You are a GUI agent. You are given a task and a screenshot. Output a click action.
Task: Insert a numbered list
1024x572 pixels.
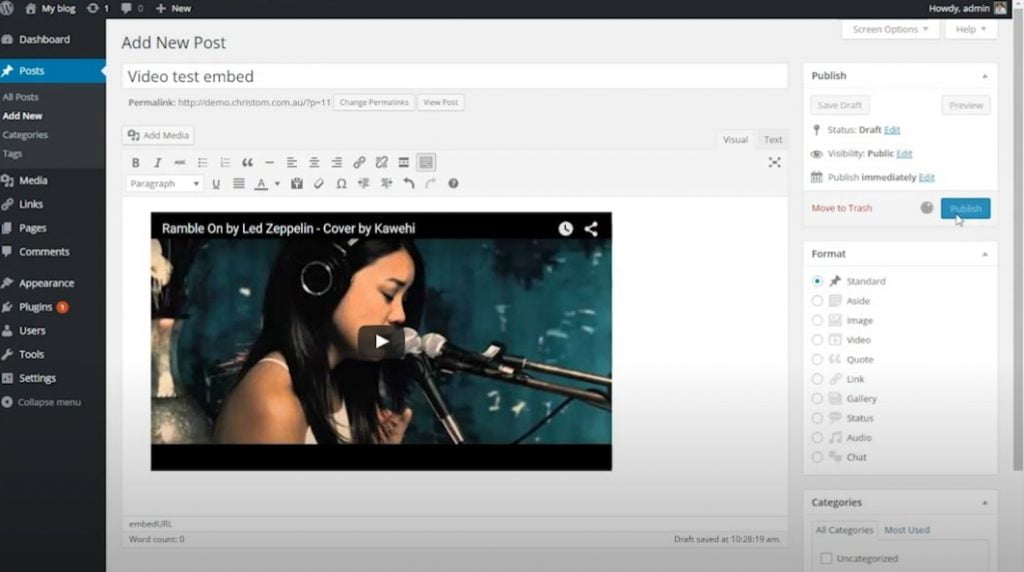click(x=225, y=163)
